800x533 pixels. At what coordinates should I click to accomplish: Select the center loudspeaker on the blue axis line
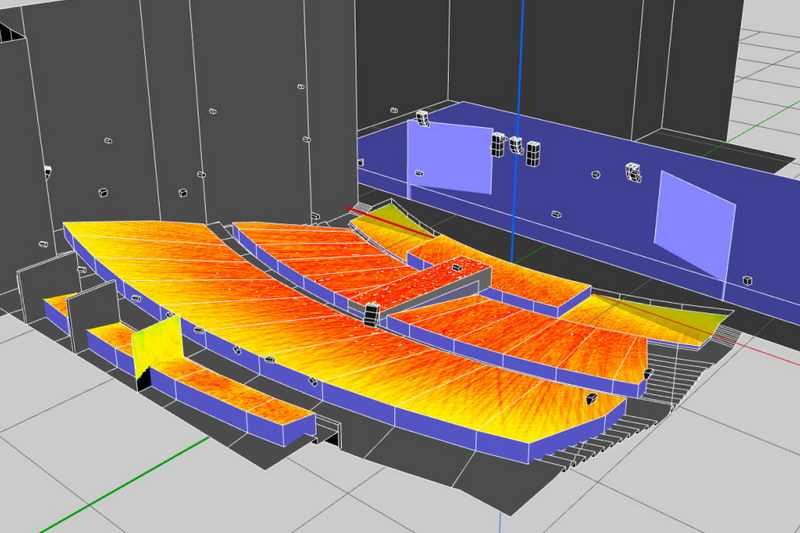[x=516, y=145]
